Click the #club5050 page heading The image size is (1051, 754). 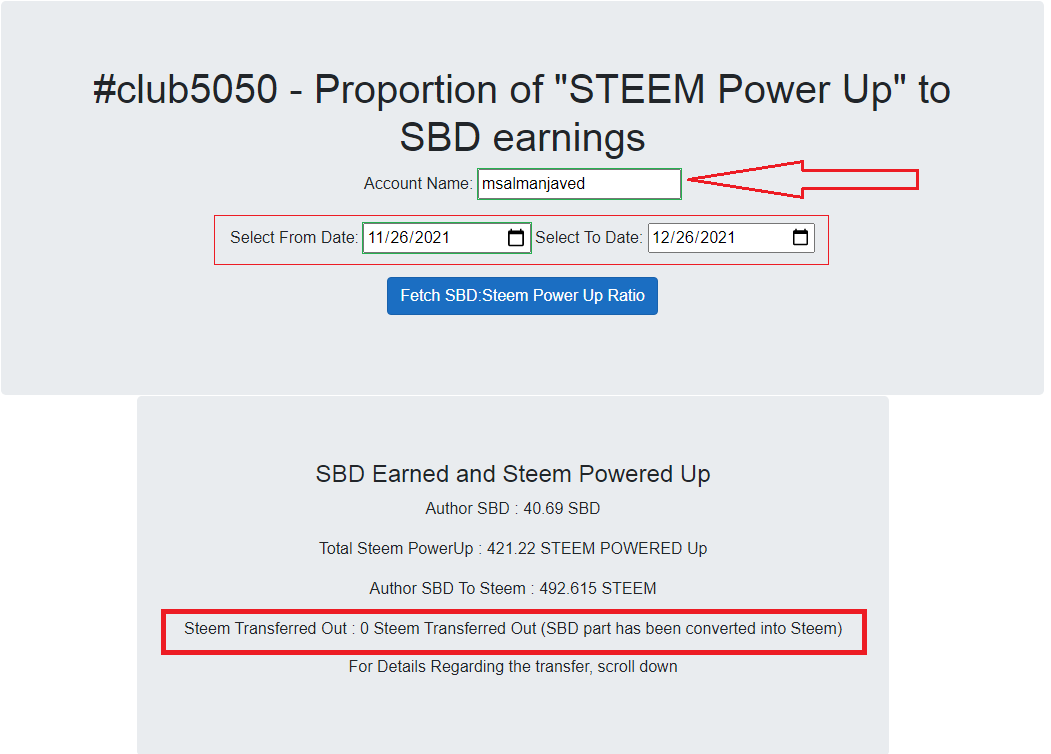pyautogui.click(x=522, y=113)
